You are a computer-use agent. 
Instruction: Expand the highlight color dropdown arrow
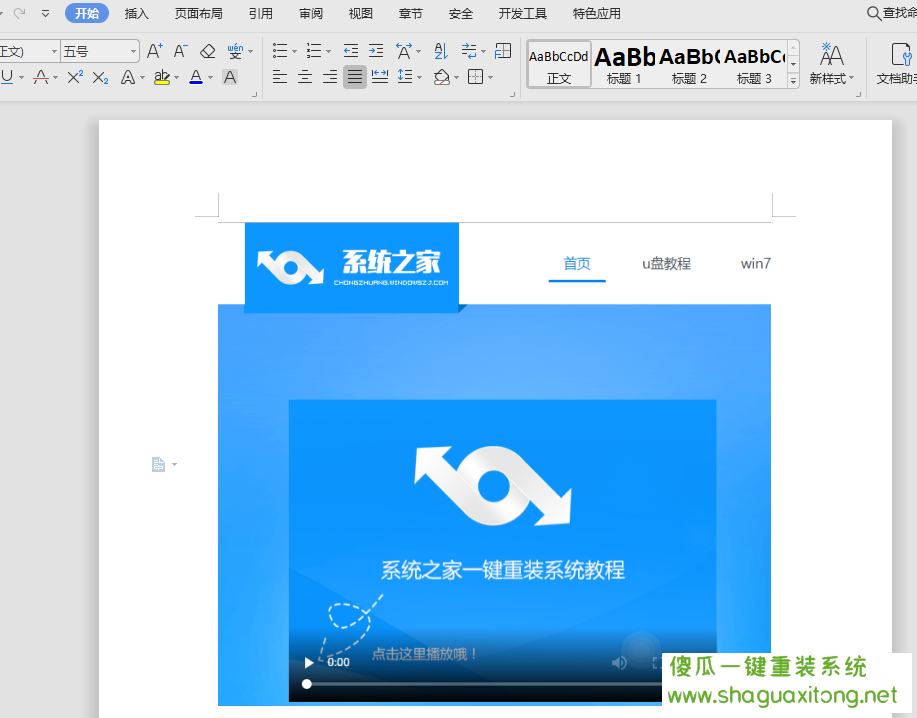click(x=176, y=77)
